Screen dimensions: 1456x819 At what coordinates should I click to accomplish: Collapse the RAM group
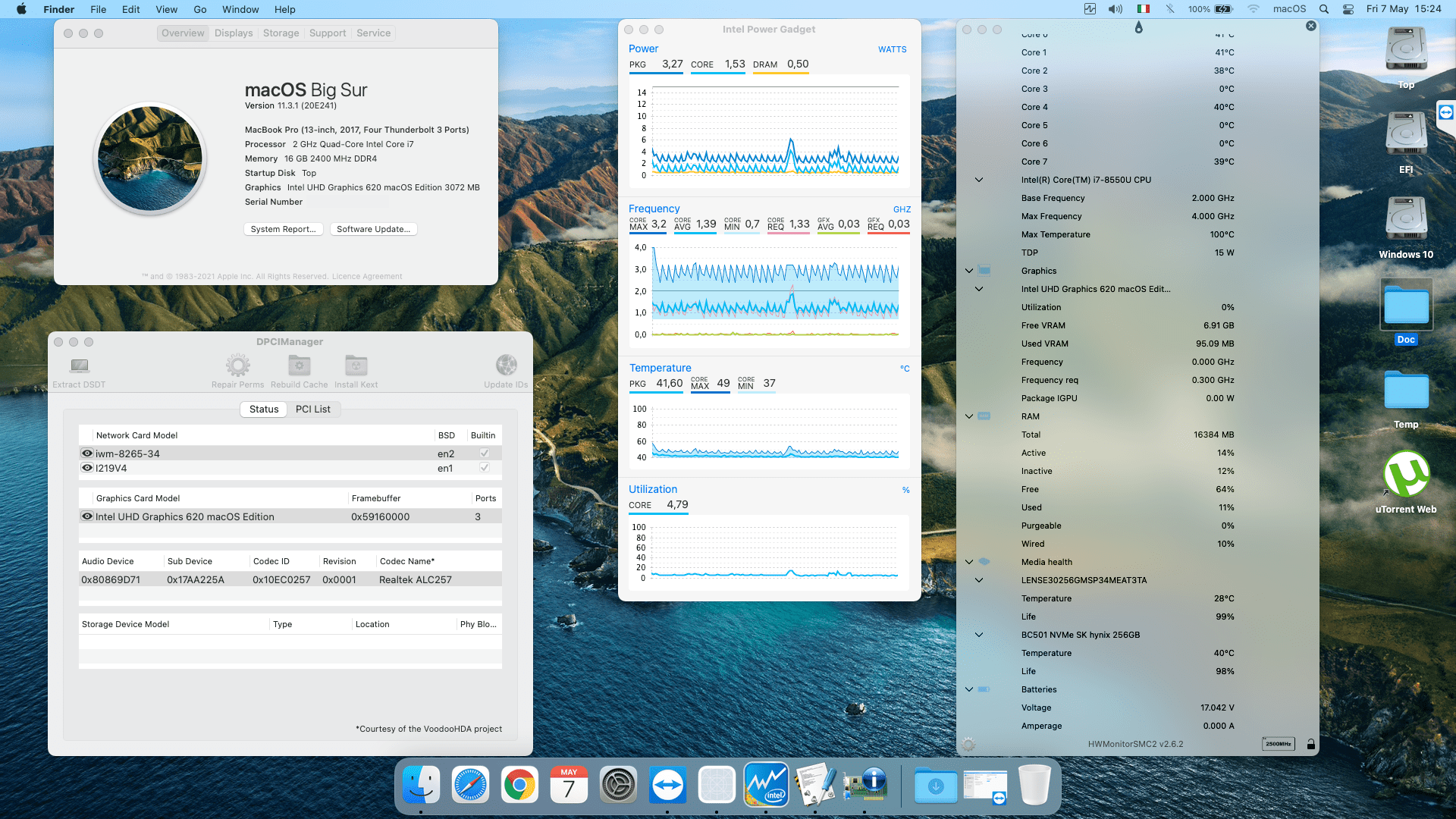tap(969, 416)
